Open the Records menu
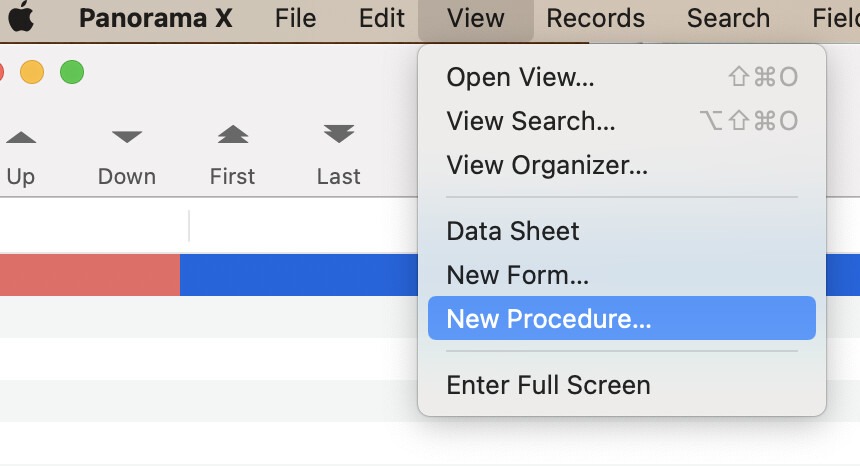Screen dimensions: 860x466 point(595,18)
